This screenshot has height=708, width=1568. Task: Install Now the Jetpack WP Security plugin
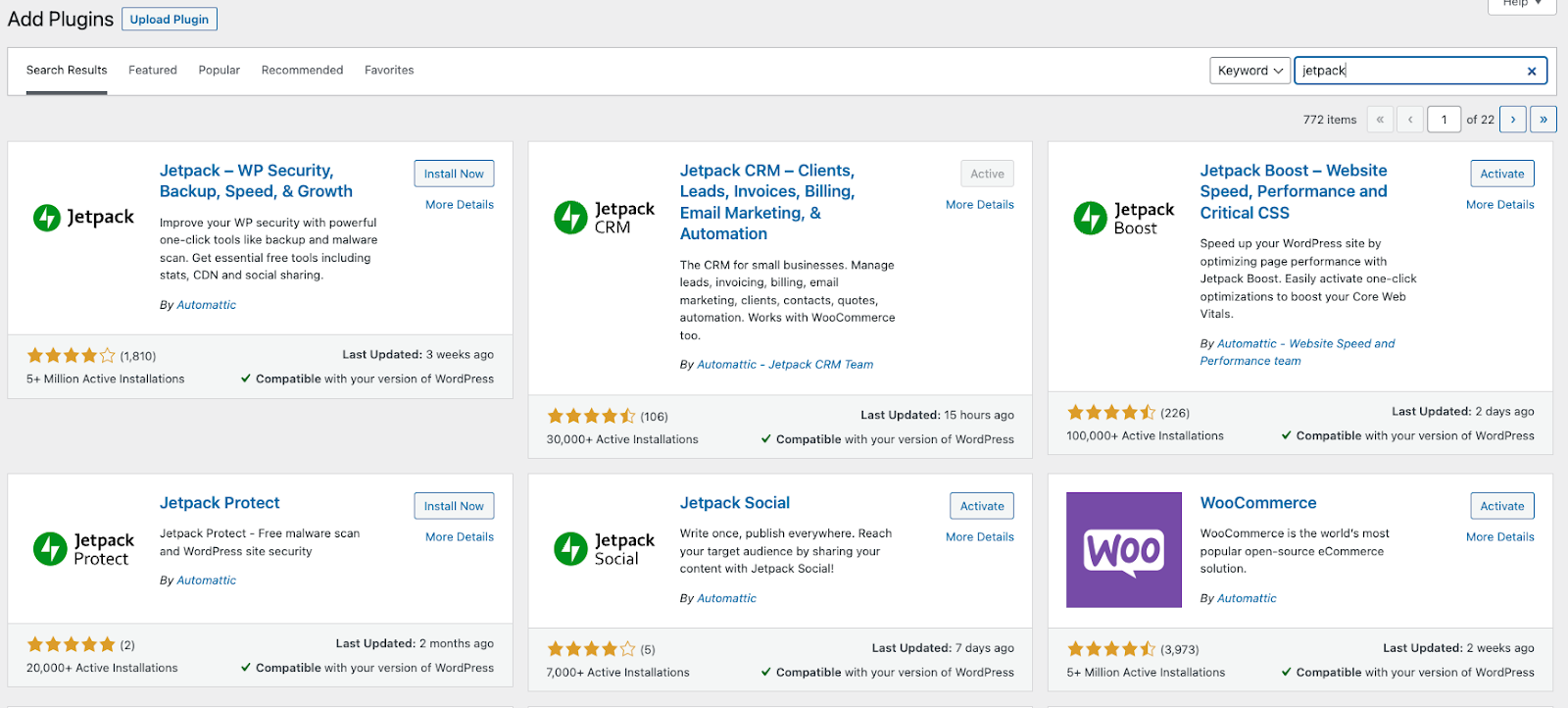(454, 174)
